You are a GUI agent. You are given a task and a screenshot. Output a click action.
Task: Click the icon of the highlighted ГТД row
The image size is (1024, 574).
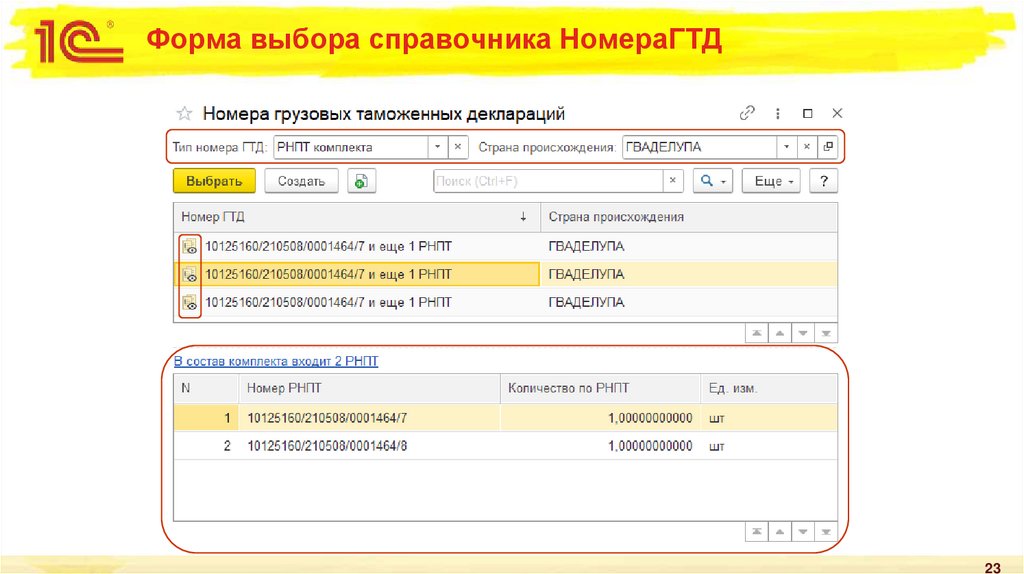click(x=189, y=274)
